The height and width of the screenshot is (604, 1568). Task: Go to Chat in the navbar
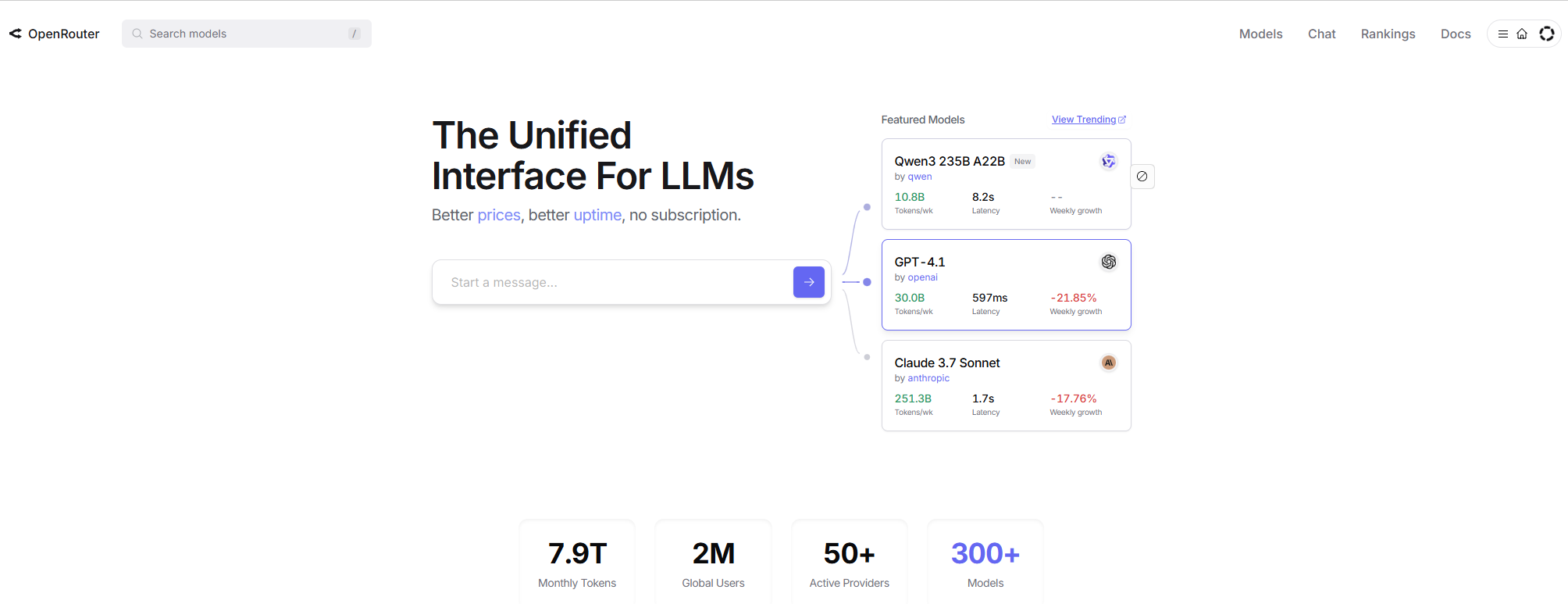pyautogui.click(x=1321, y=34)
